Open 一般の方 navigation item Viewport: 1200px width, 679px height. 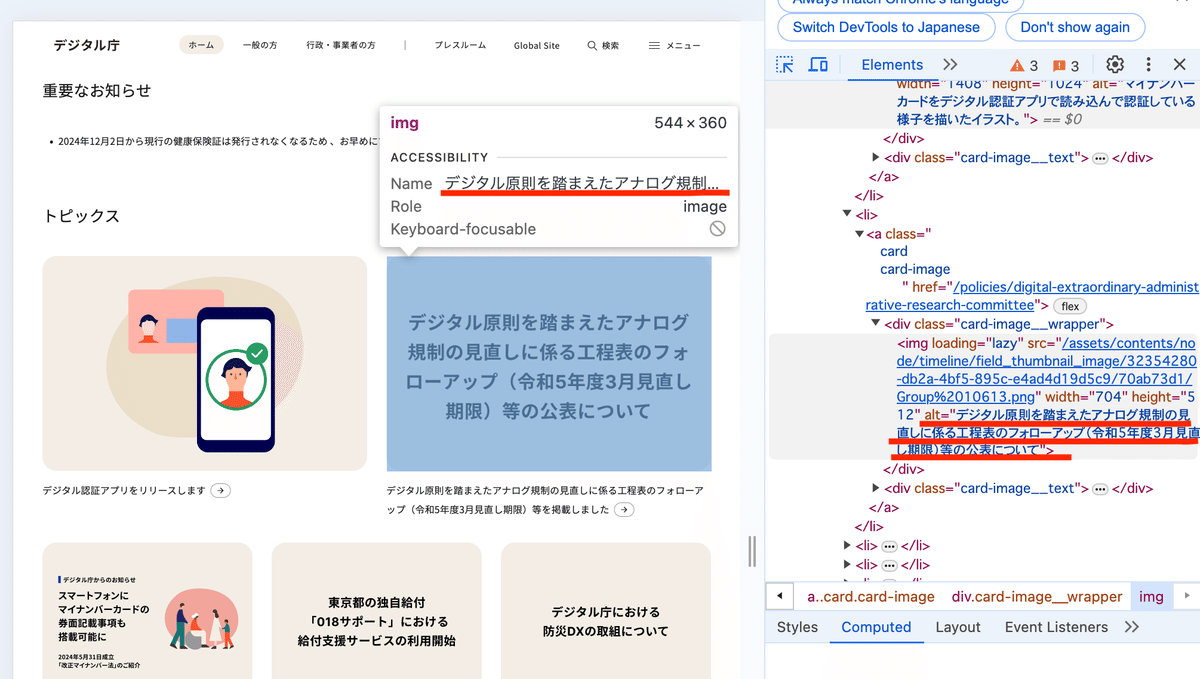coord(261,46)
